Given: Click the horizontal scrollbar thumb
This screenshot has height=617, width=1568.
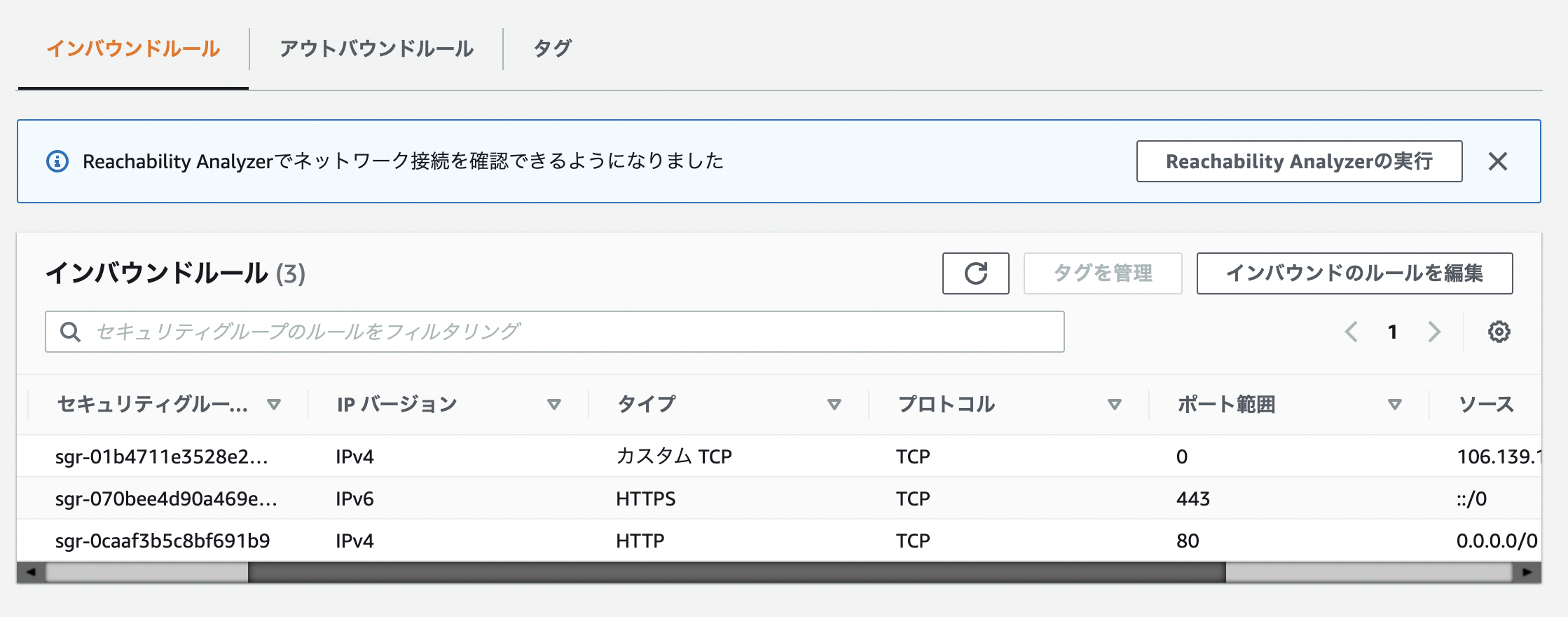Looking at the screenshot, I should point(736,572).
